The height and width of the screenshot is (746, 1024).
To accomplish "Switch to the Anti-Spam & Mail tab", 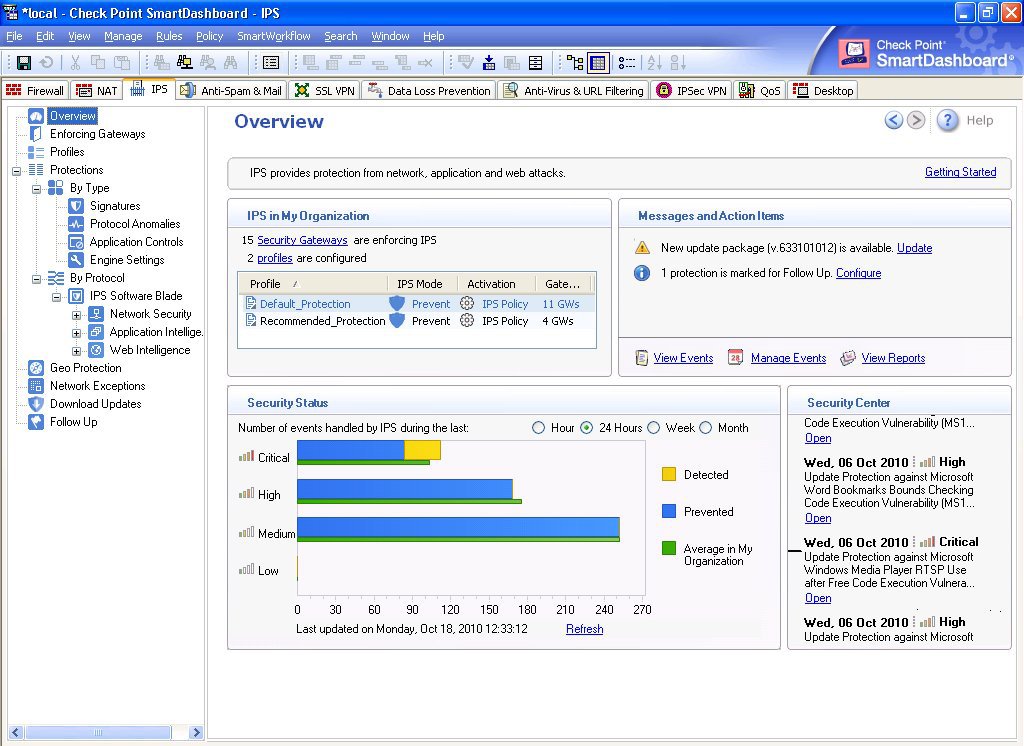I will pyautogui.click(x=231, y=90).
